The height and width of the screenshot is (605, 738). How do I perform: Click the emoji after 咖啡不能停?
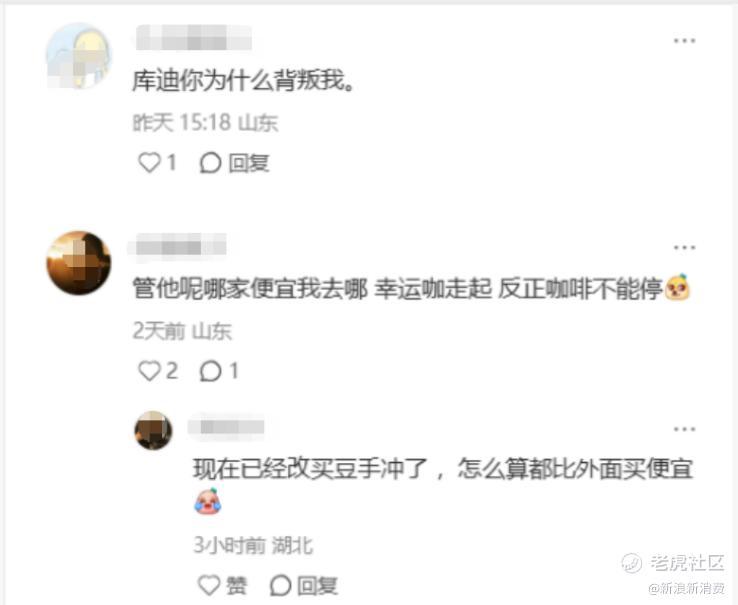678,287
